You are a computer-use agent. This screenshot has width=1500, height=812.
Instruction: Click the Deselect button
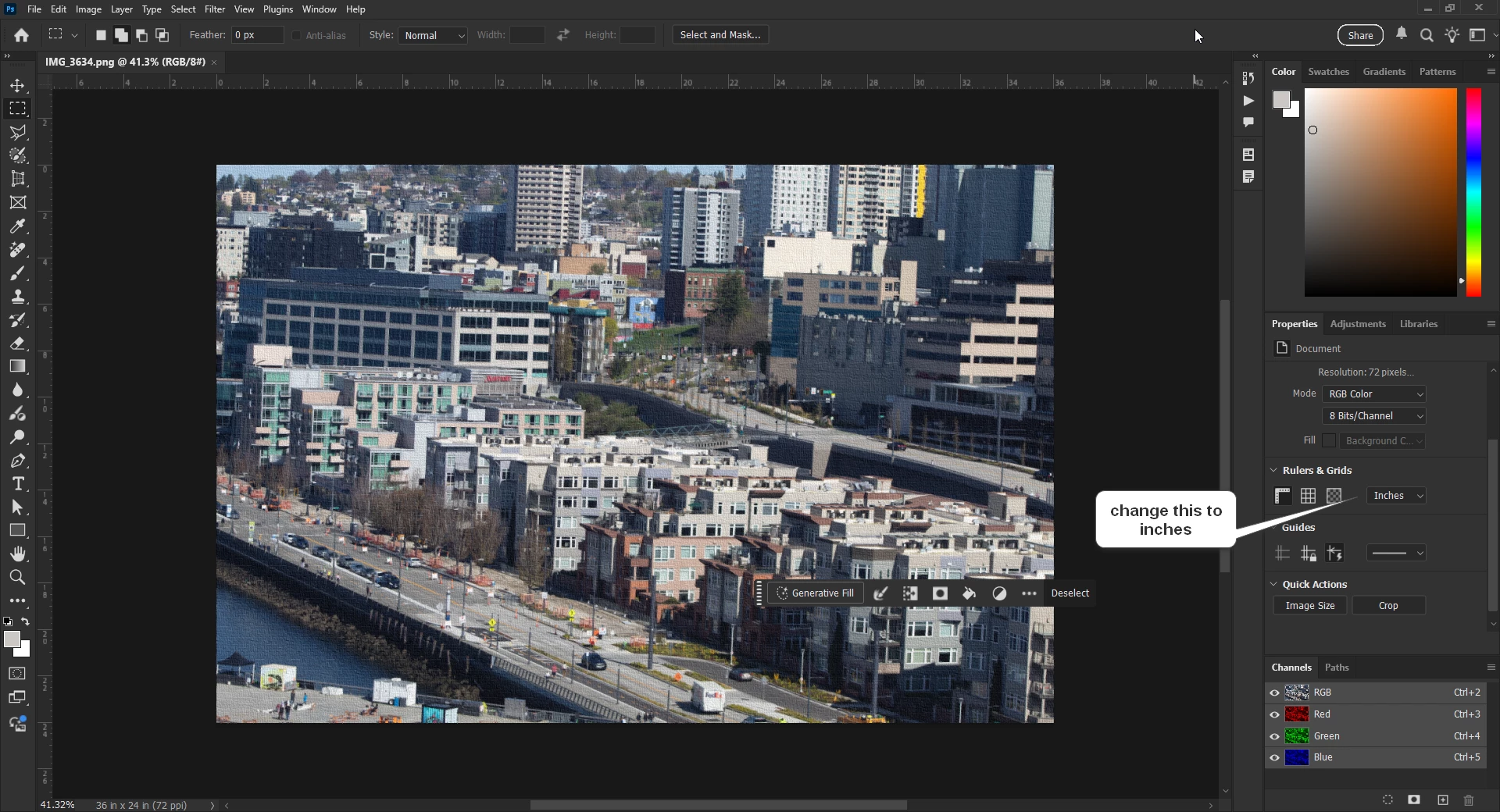[1070, 593]
